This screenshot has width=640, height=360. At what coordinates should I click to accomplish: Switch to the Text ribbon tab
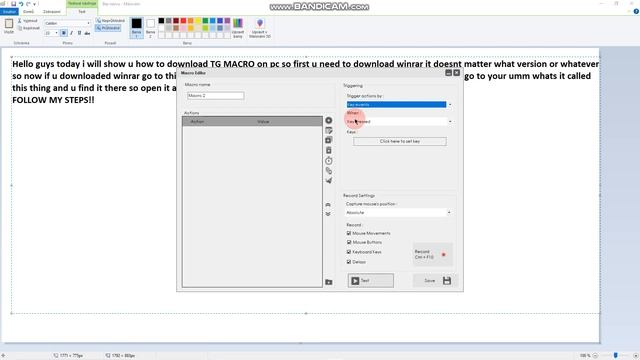82,12
